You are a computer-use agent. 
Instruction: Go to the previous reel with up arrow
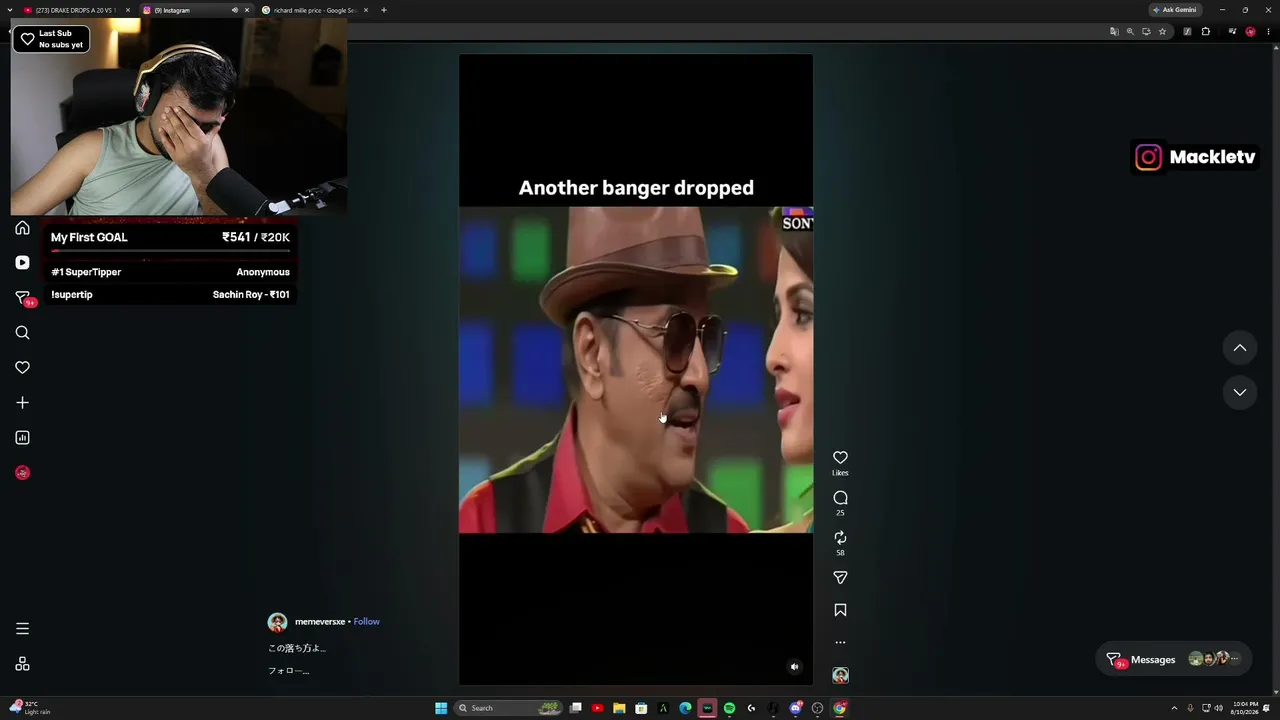pos(1239,348)
